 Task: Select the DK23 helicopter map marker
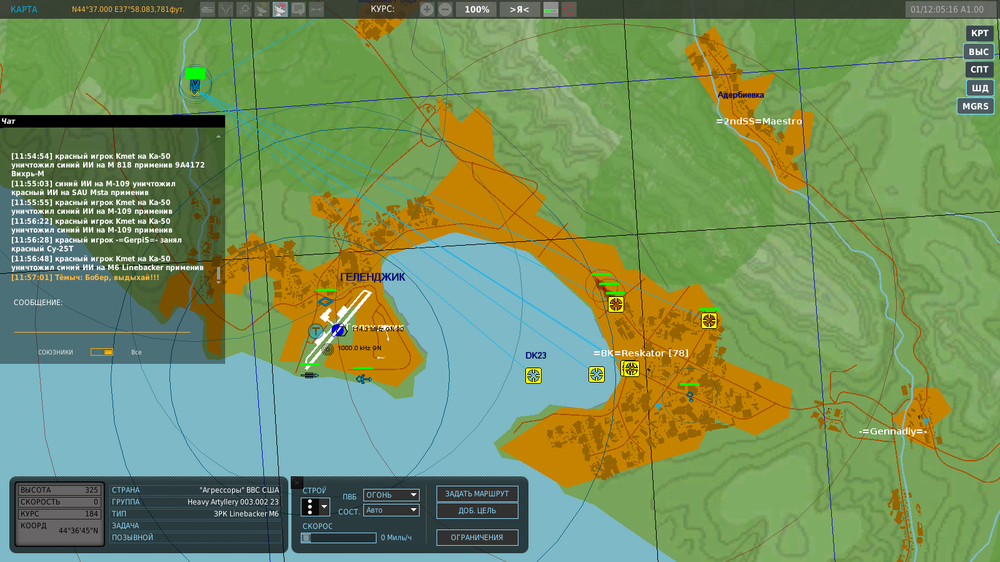[534, 376]
